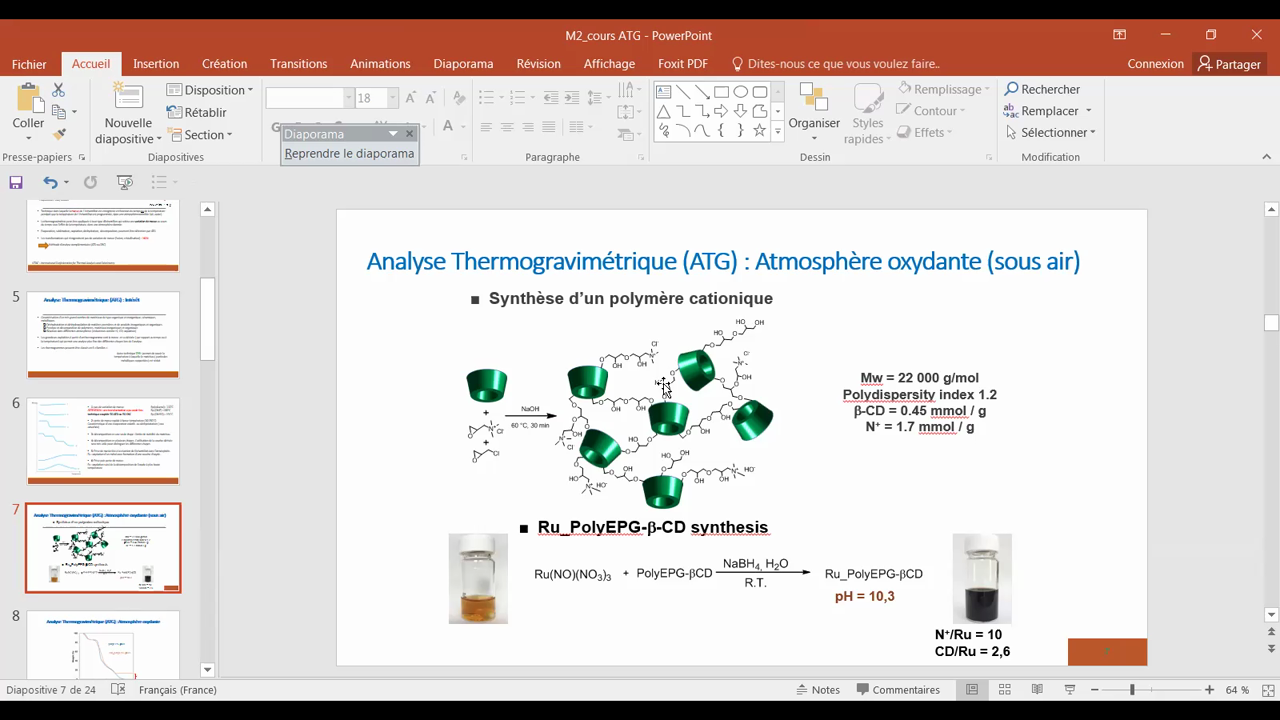Undo the last action
The height and width of the screenshot is (720, 1280).
pyautogui.click(x=49, y=182)
